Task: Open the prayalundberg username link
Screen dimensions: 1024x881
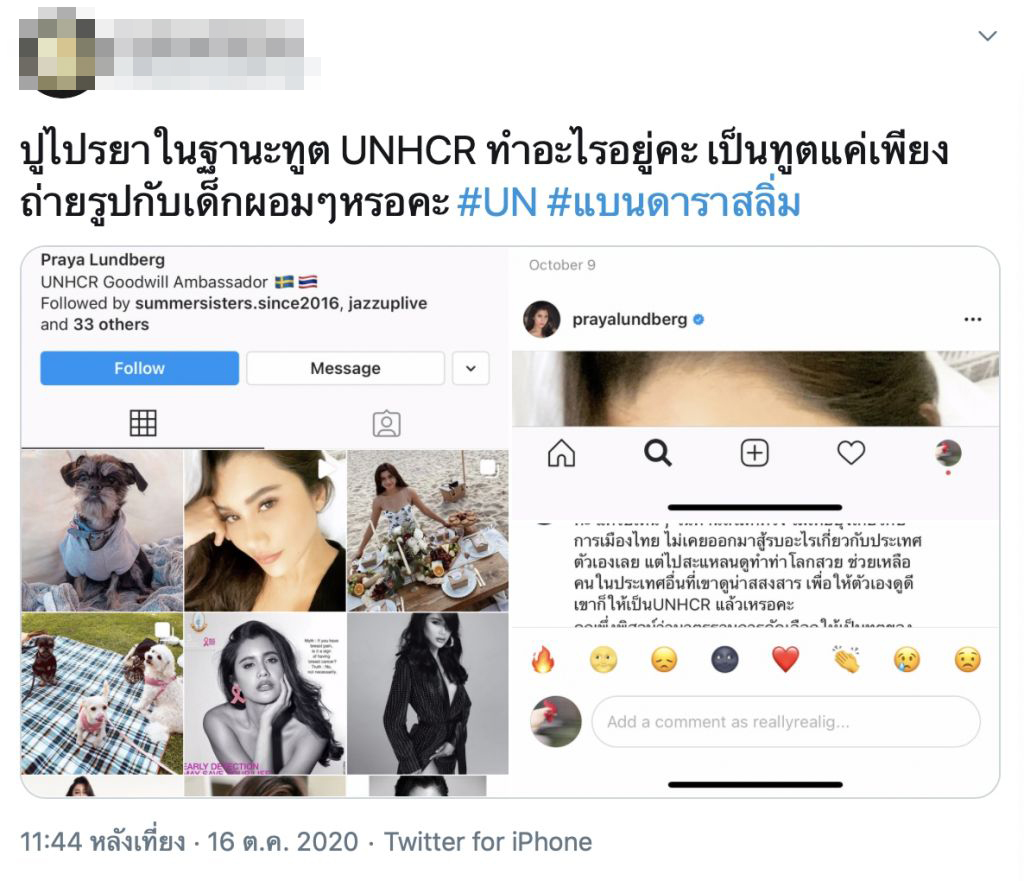Action: tap(630, 319)
